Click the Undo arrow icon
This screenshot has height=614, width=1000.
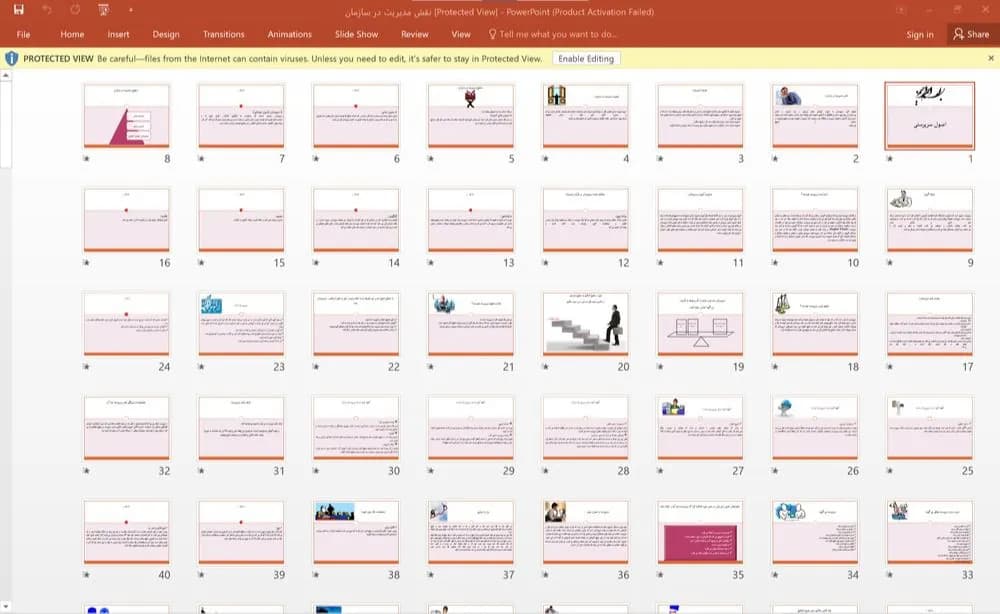coord(47,10)
